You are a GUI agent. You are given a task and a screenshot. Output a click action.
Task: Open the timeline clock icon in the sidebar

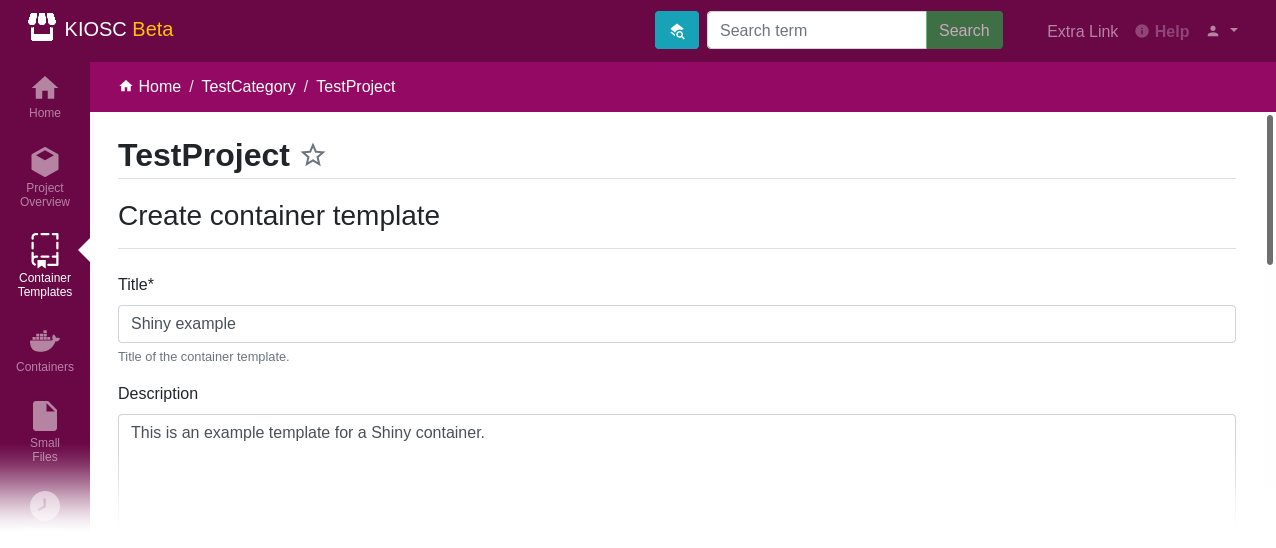pyautogui.click(x=45, y=506)
